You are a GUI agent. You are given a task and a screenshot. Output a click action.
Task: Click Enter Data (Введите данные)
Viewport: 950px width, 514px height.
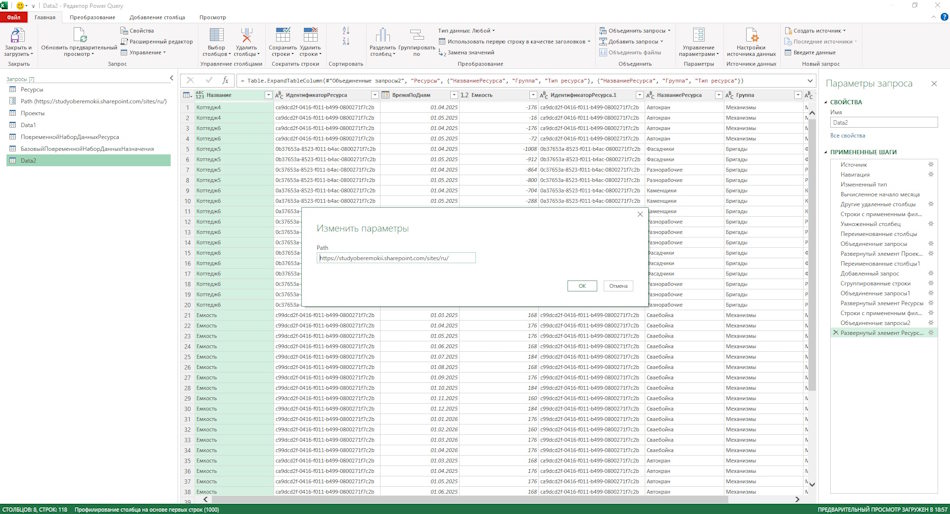pos(810,53)
